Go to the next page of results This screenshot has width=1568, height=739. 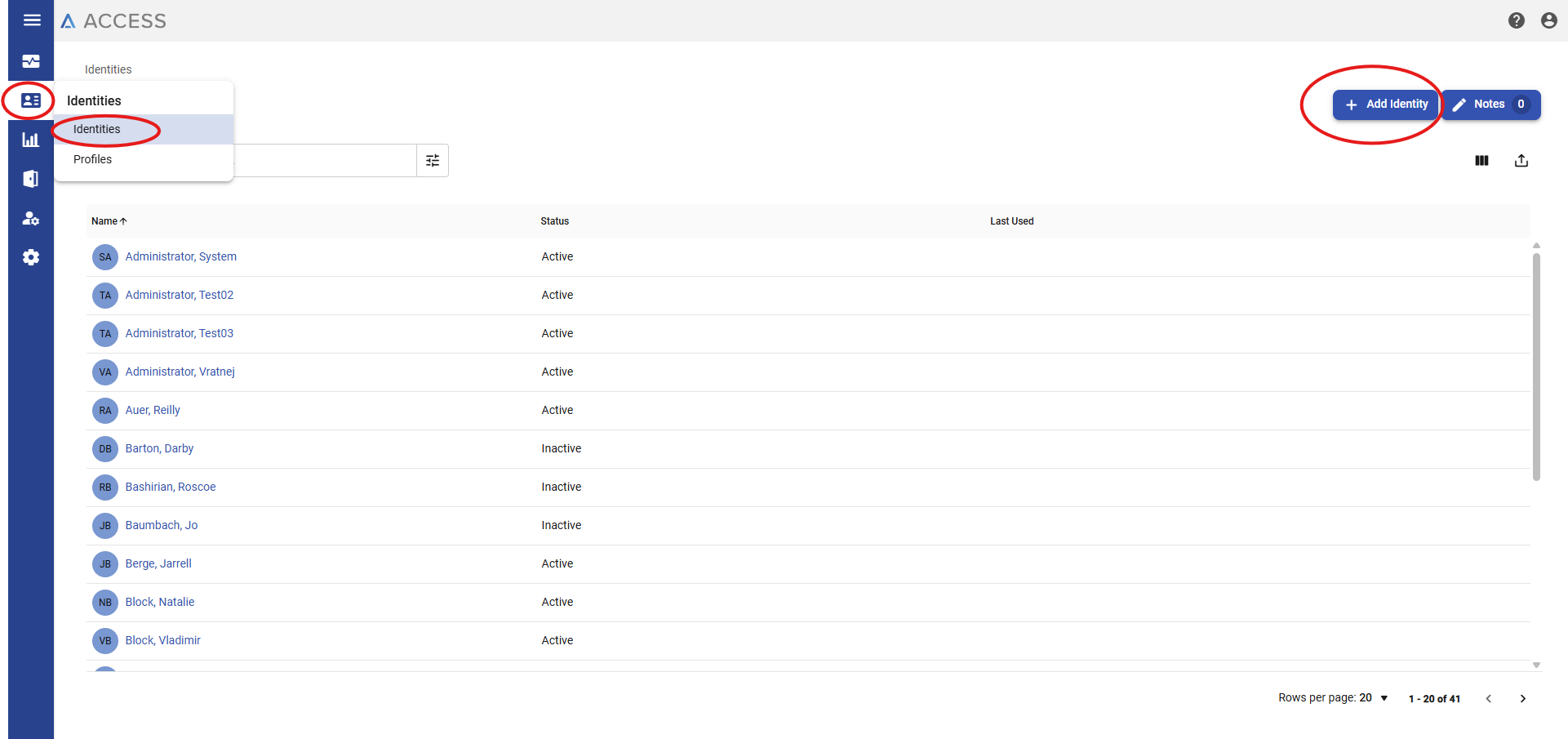pyautogui.click(x=1522, y=698)
